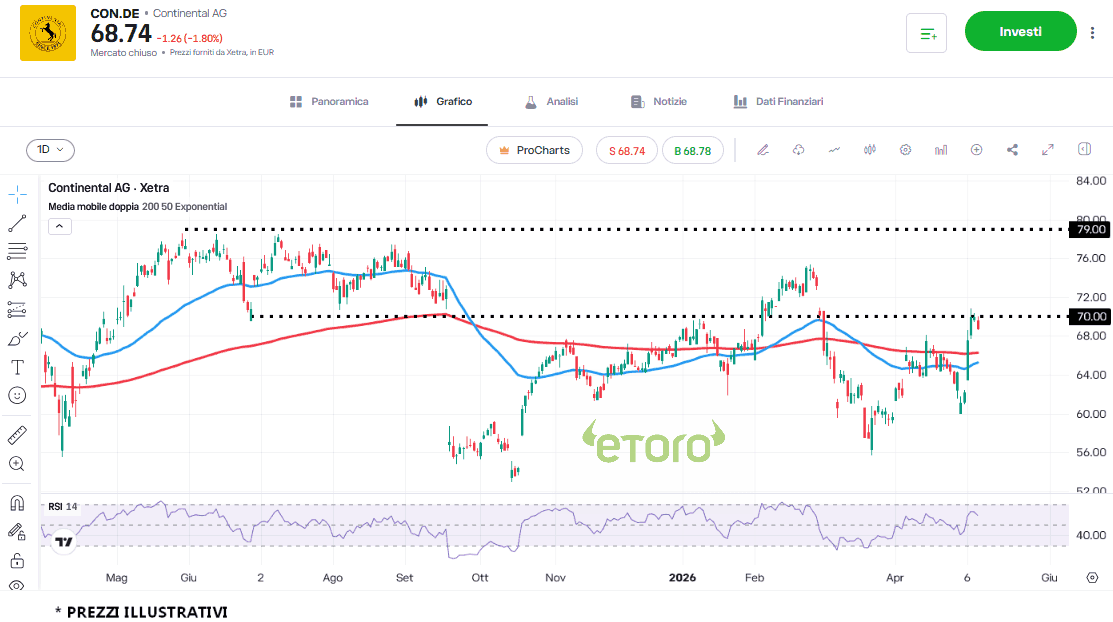Share the chart
Screen dimensions: 1113x622
coord(1012,150)
